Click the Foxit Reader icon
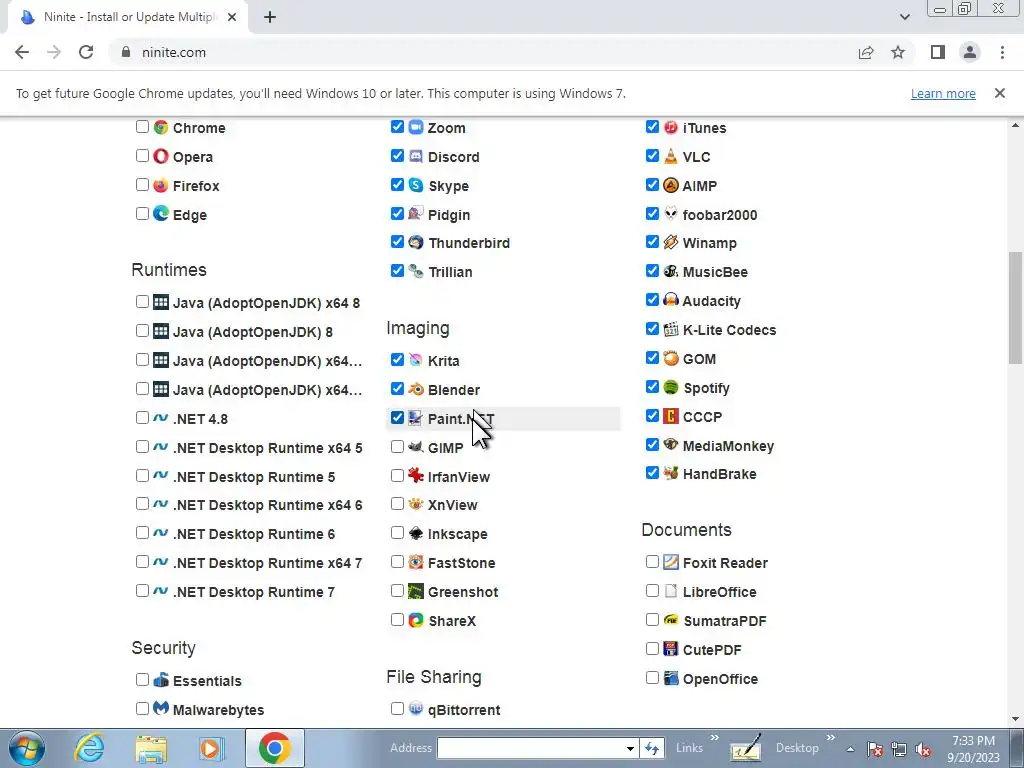The image size is (1024, 768). (x=671, y=562)
